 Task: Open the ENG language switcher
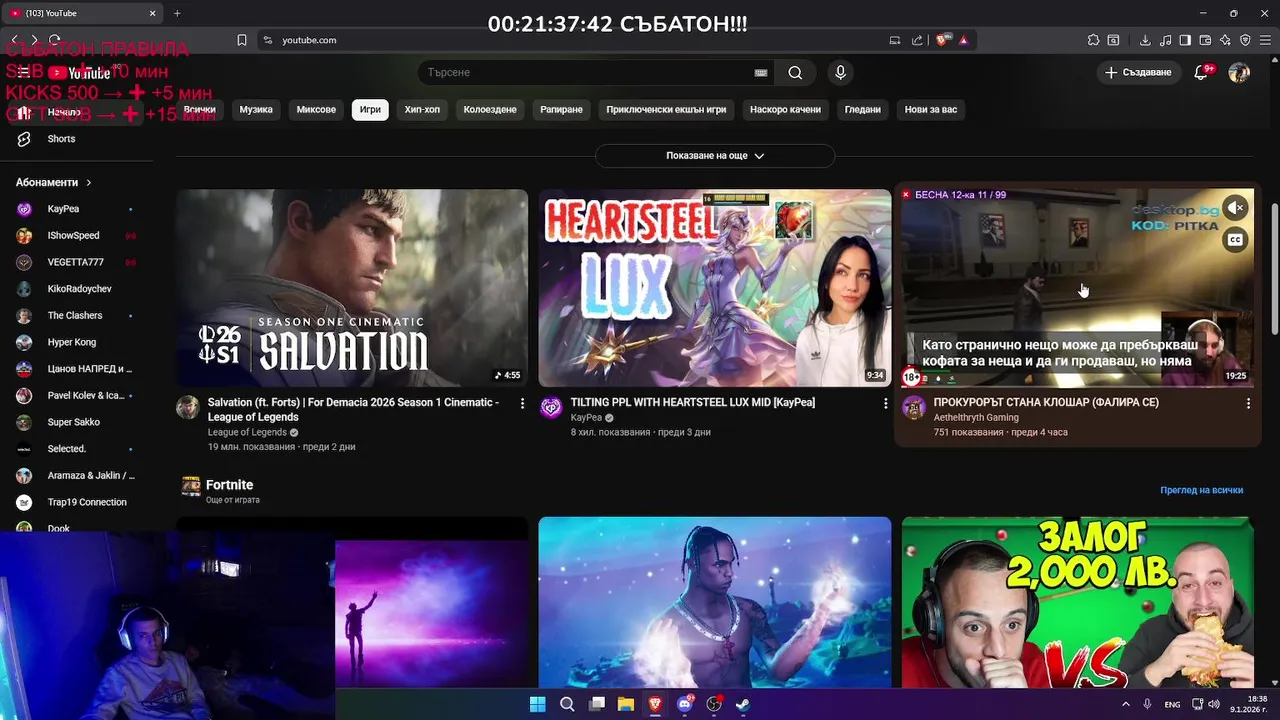tap(1172, 704)
